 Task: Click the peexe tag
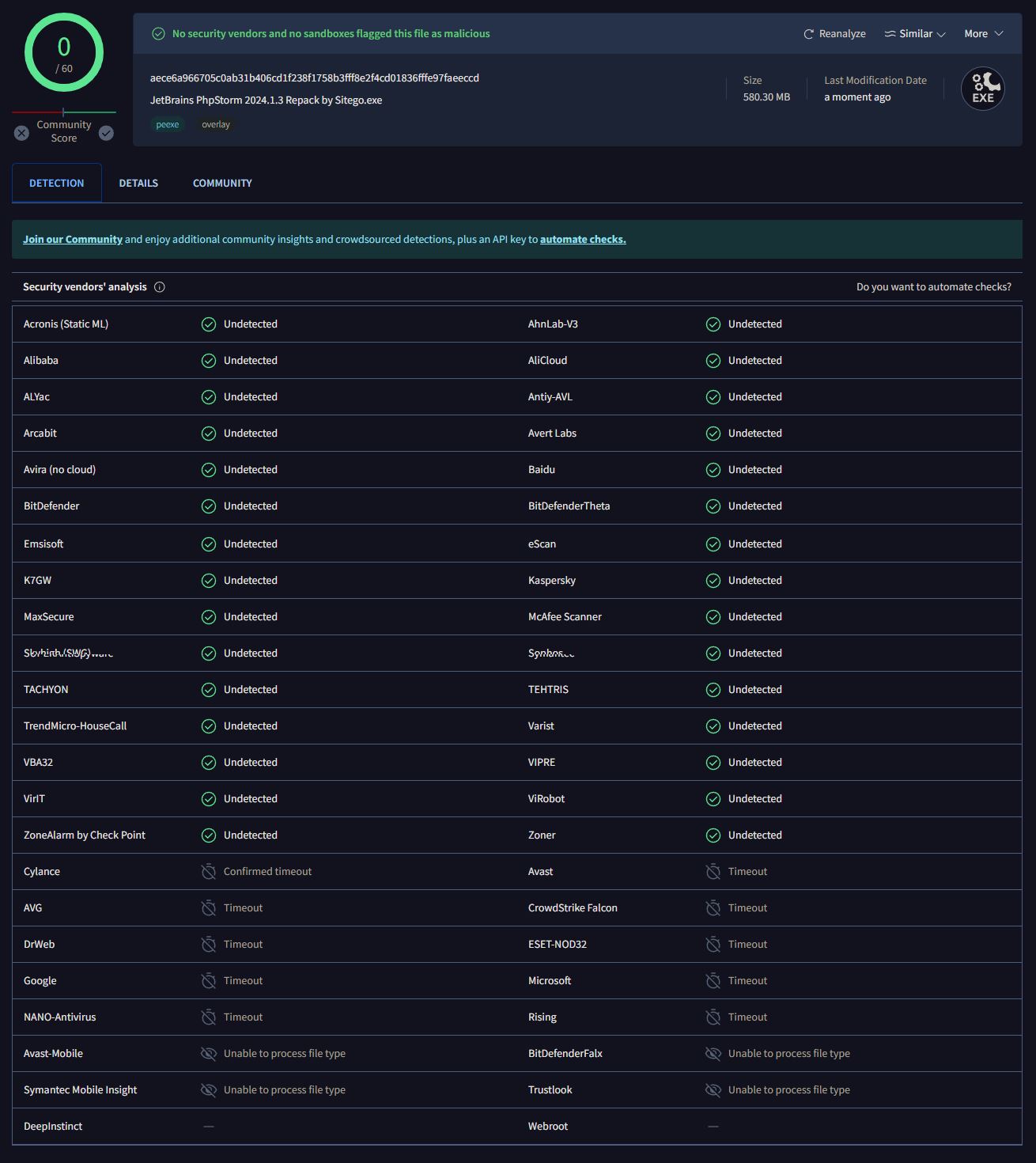(168, 124)
